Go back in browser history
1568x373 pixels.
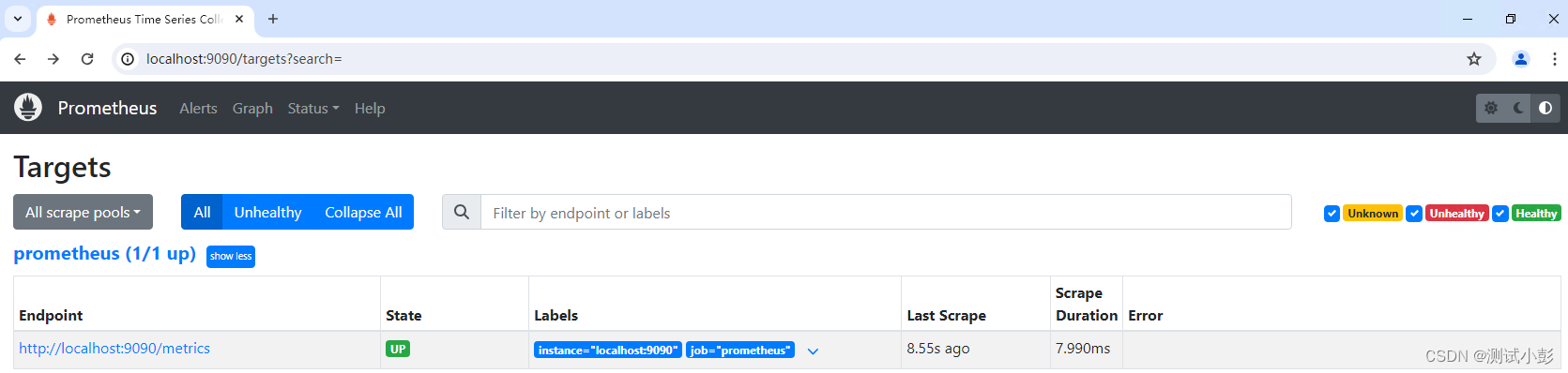coord(20,59)
